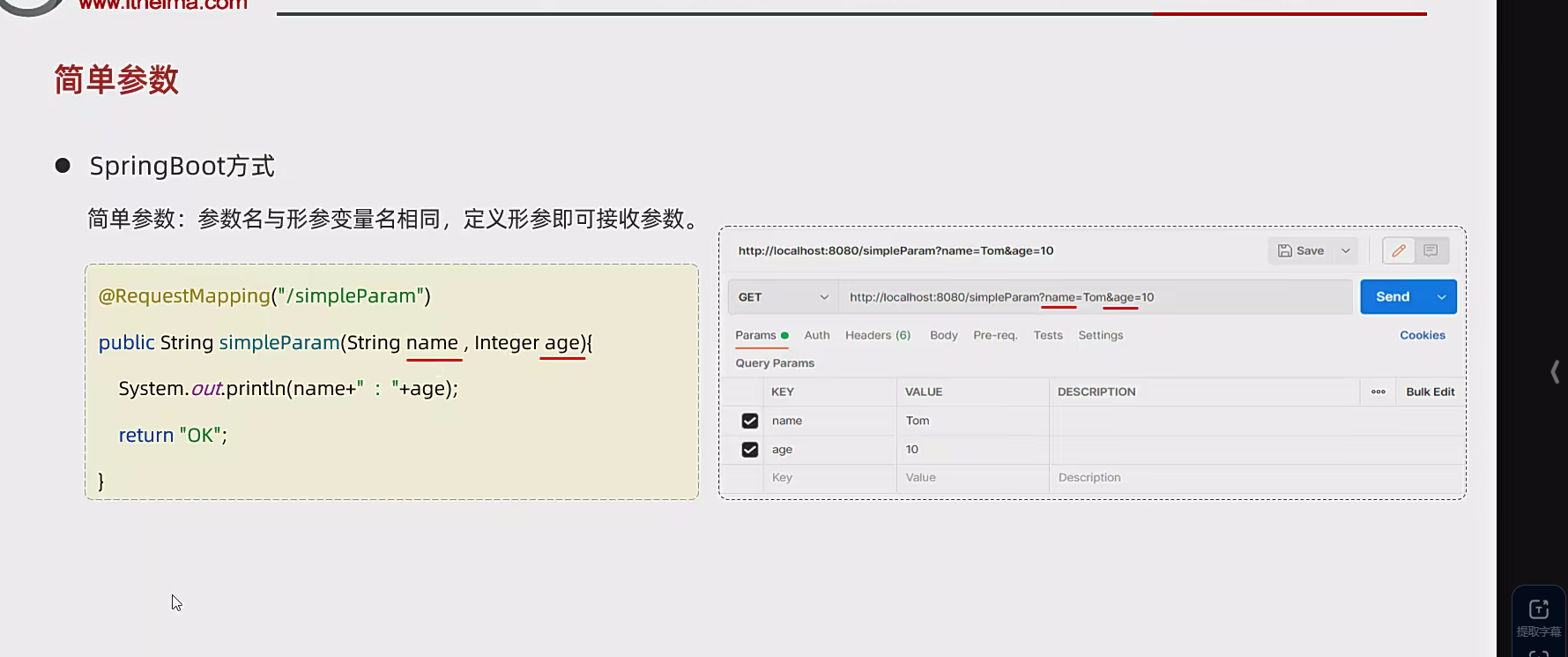Click the DESCRIPTION column header
Viewport: 1568px width, 657px height.
1096,392
